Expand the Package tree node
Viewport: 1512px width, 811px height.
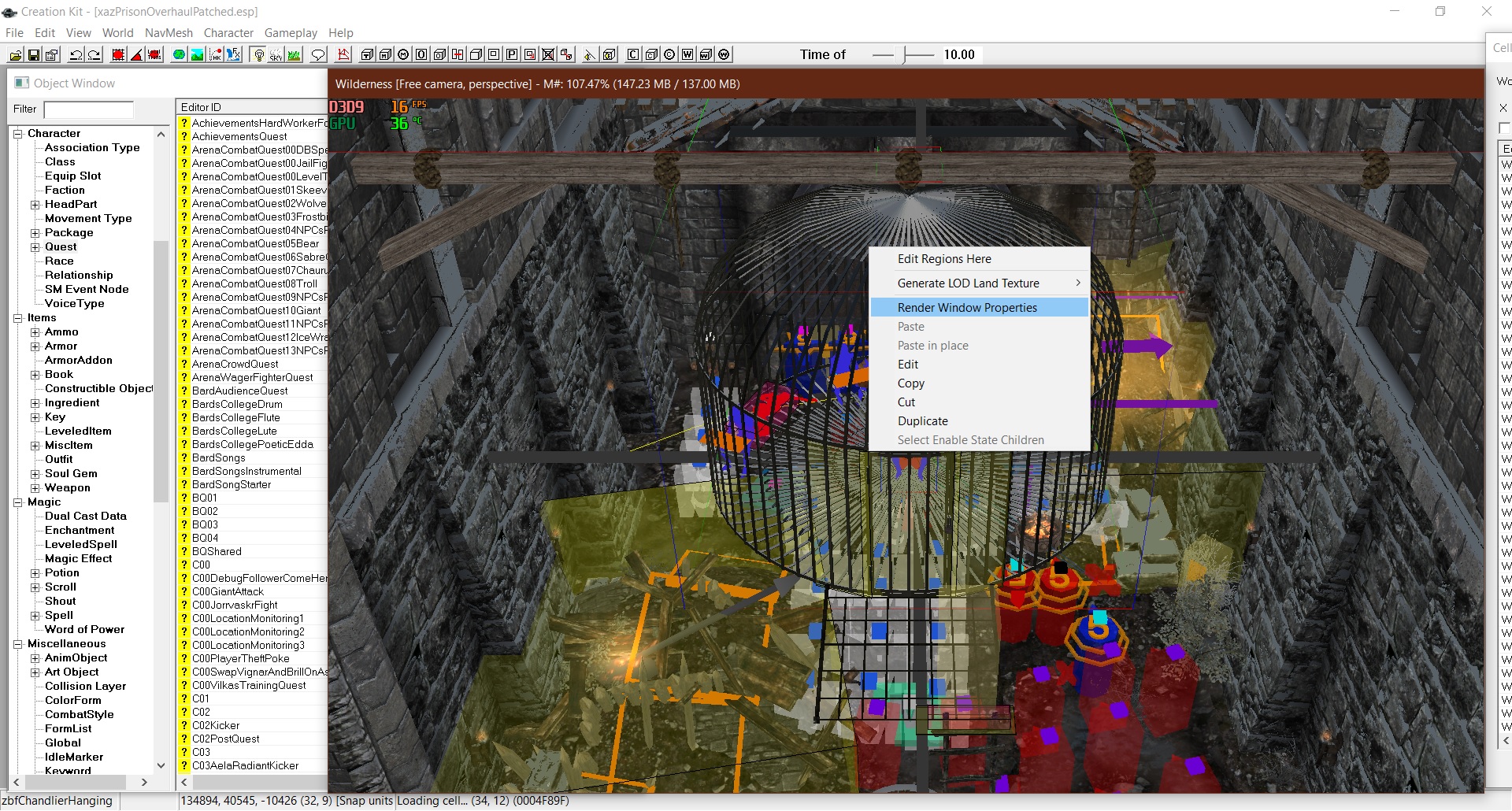(35, 233)
